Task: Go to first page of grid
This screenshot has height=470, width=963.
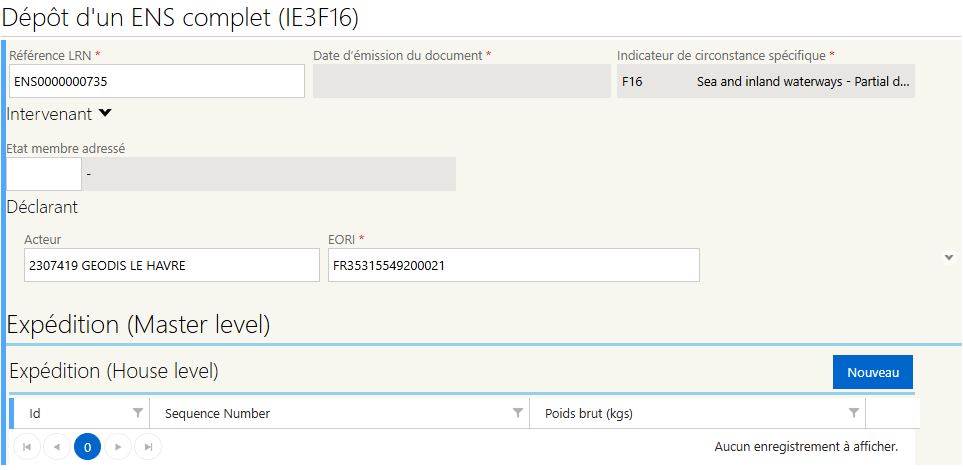Action: click(x=27, y=447)
